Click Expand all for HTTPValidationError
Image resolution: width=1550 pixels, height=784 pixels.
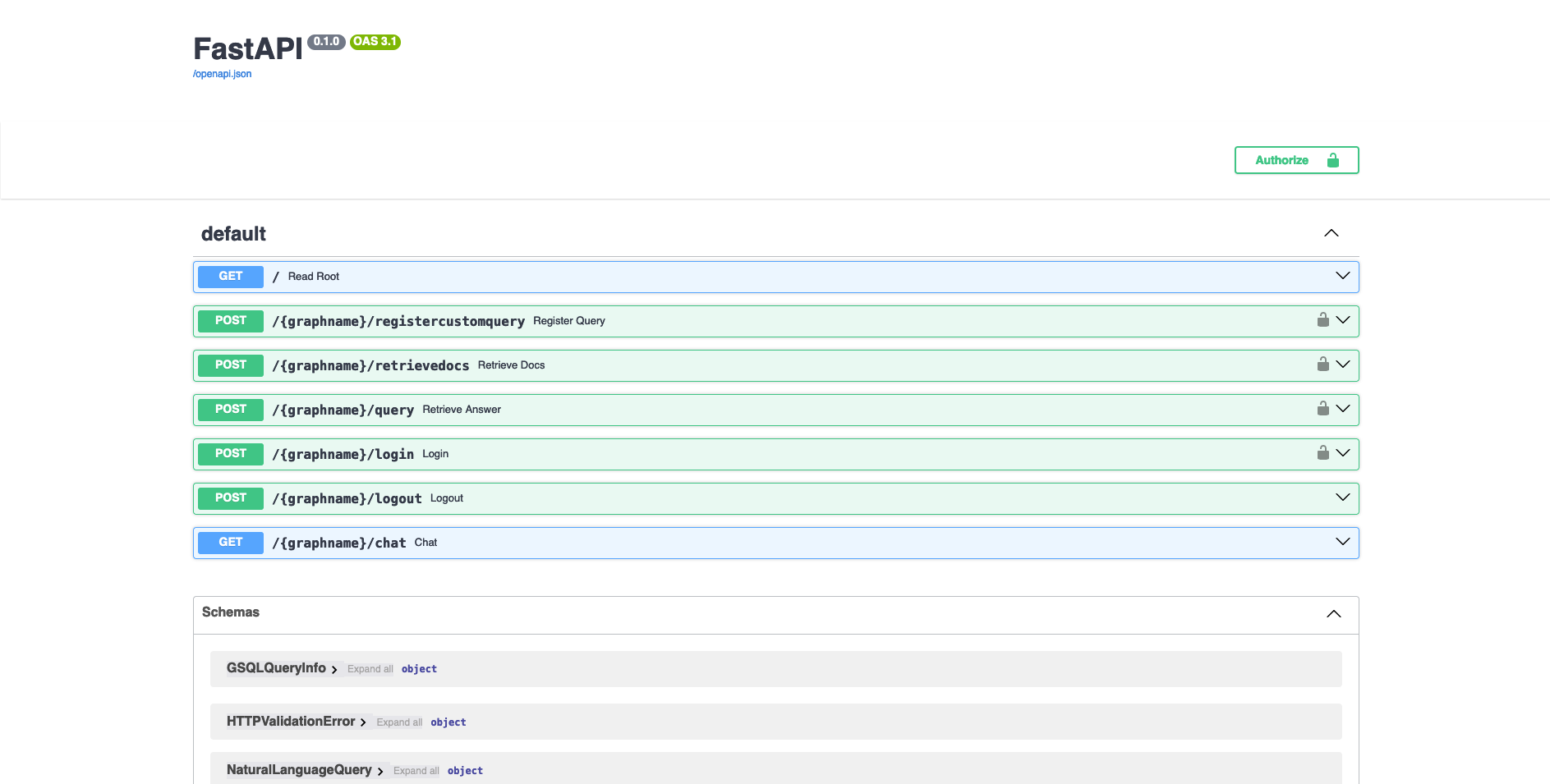point(399,722)
